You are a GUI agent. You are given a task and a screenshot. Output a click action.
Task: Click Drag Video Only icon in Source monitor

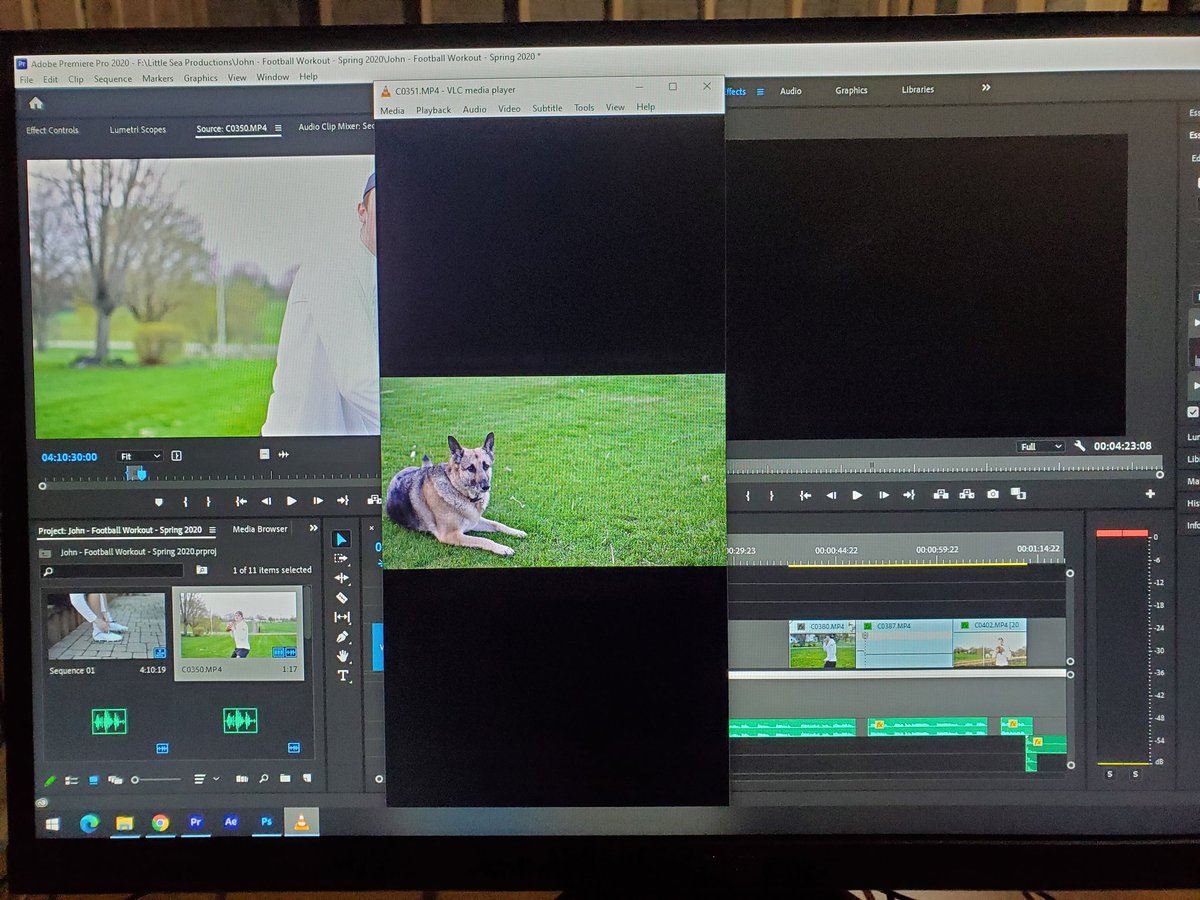(264, 454)
